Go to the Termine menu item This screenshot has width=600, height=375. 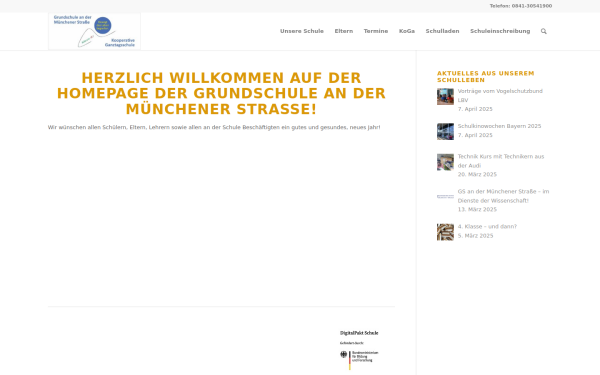(x=376, y=31)
